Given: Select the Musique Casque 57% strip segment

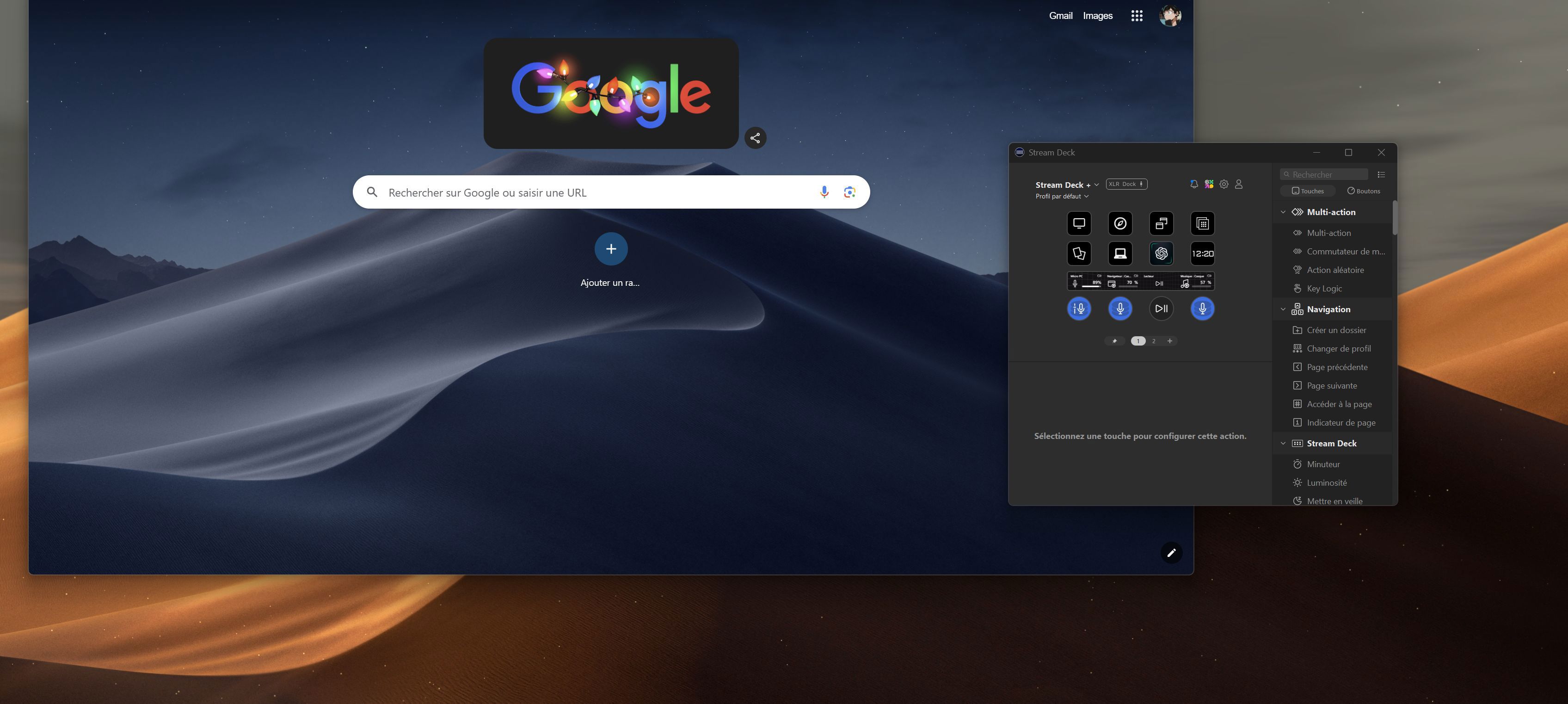Looking at the screenshot, I should click(1195, 281).
